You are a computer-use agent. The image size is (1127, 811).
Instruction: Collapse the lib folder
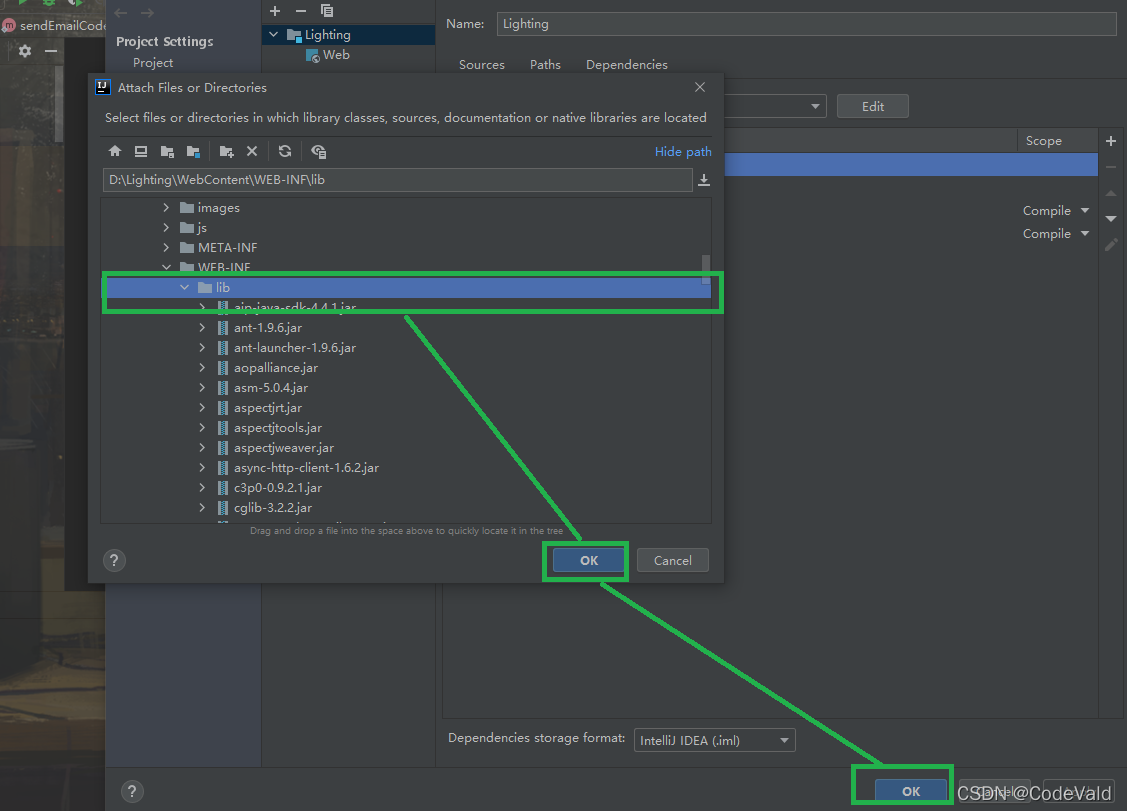185,288
